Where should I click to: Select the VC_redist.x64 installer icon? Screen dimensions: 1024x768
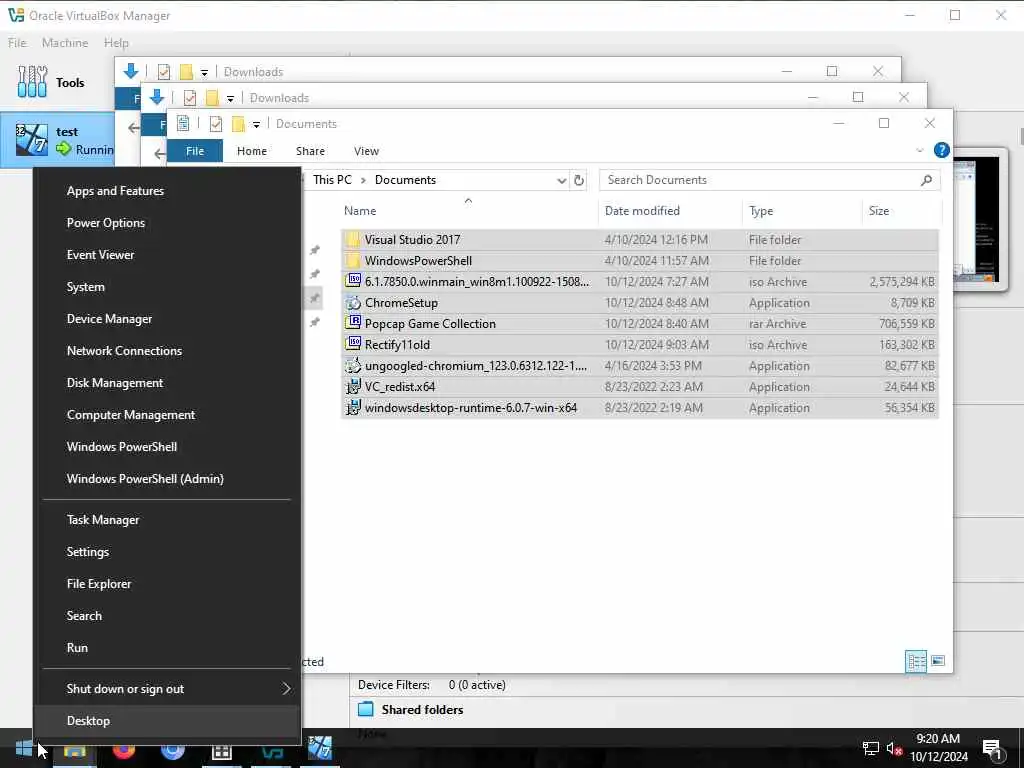click(353, 386)
